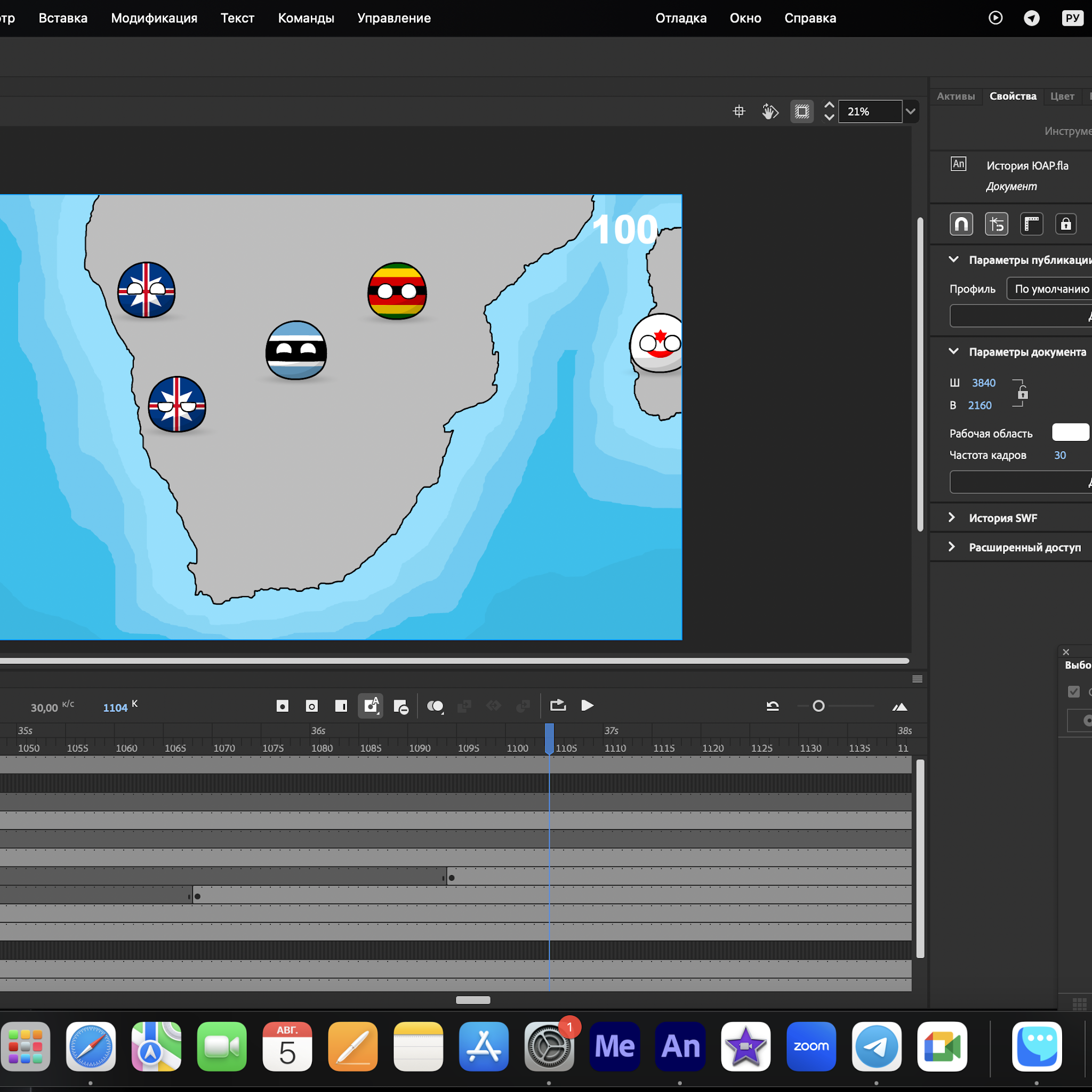This screenshot has width=1092, height=1092.
Task: Click the Auto Keyframe icon
Action: pos(370,706)
